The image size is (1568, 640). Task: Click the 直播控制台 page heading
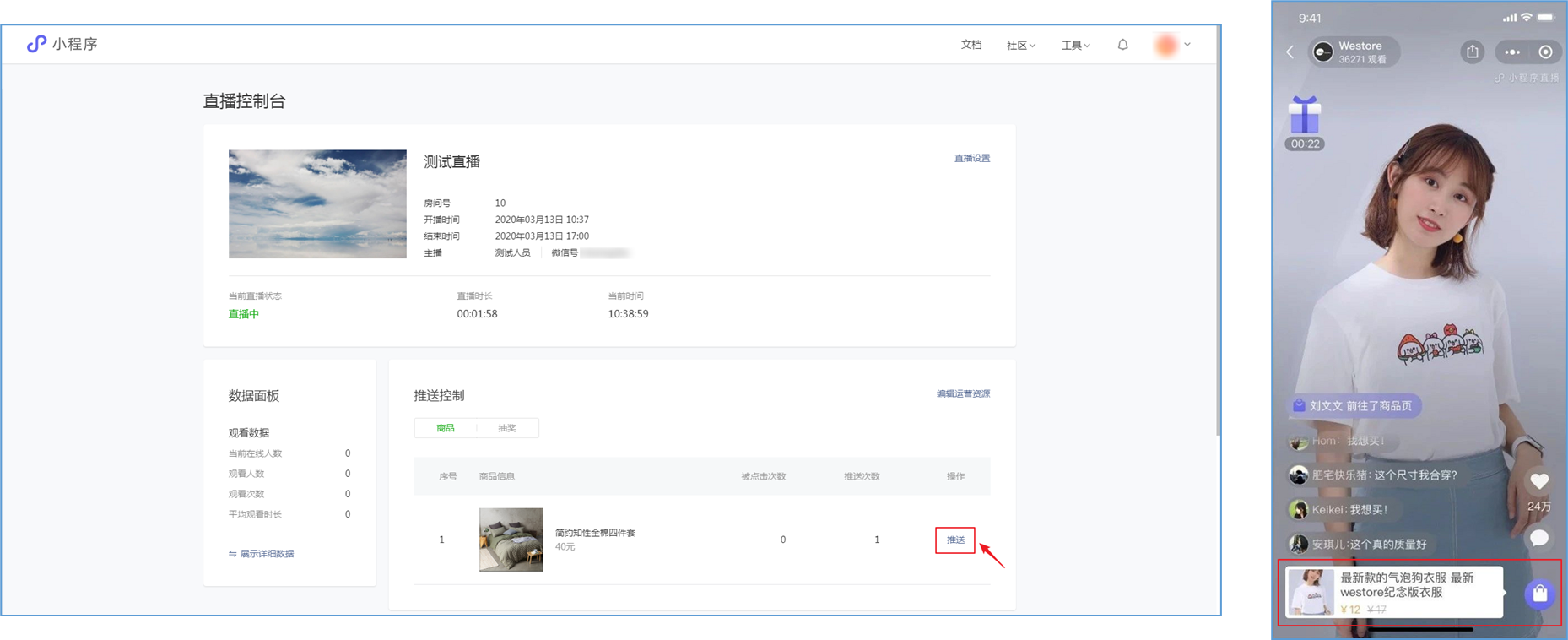pos(245,101)
